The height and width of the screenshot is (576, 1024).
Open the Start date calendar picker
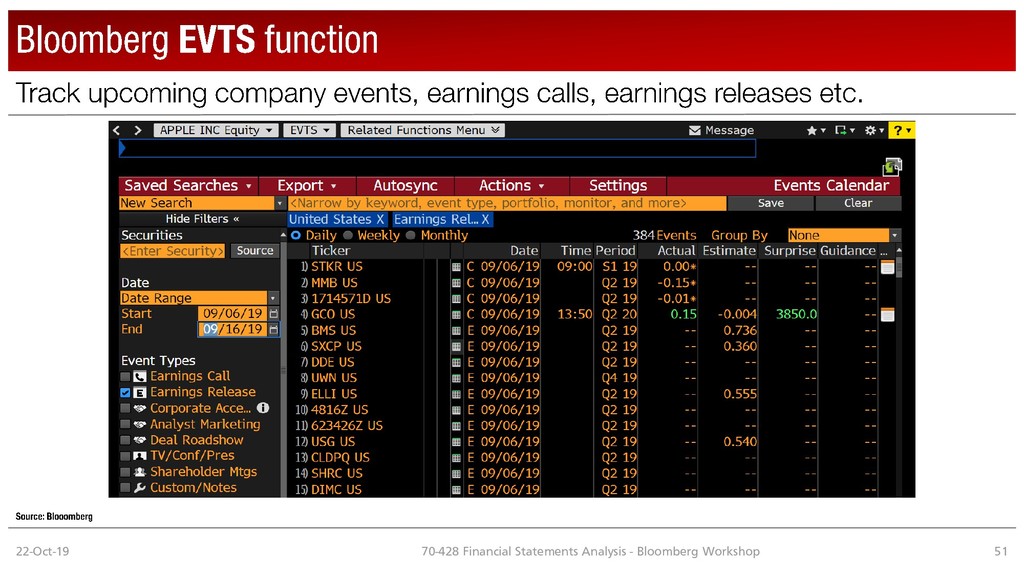(274, 313)
